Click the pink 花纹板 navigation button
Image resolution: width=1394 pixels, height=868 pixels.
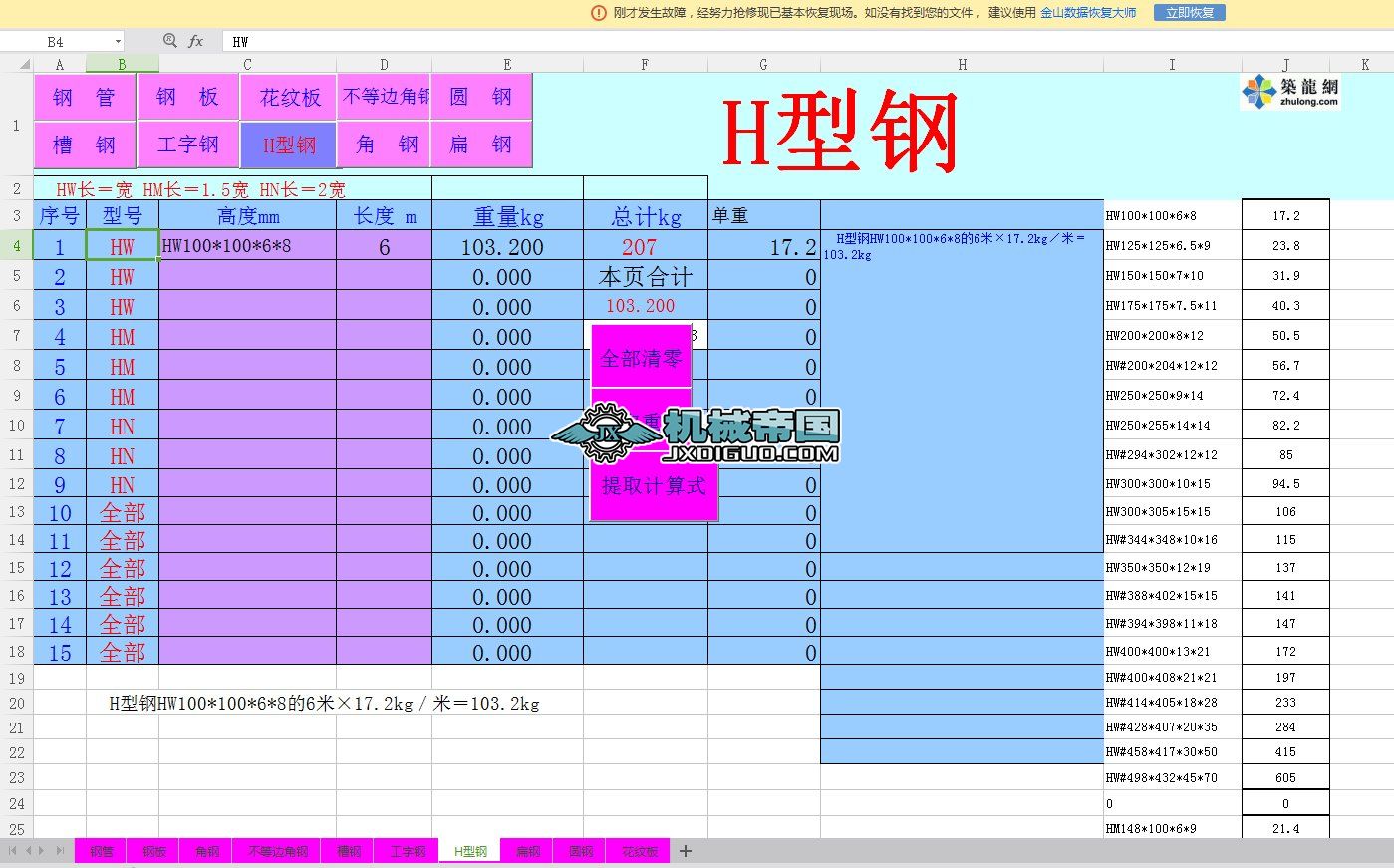click(289, 97)
